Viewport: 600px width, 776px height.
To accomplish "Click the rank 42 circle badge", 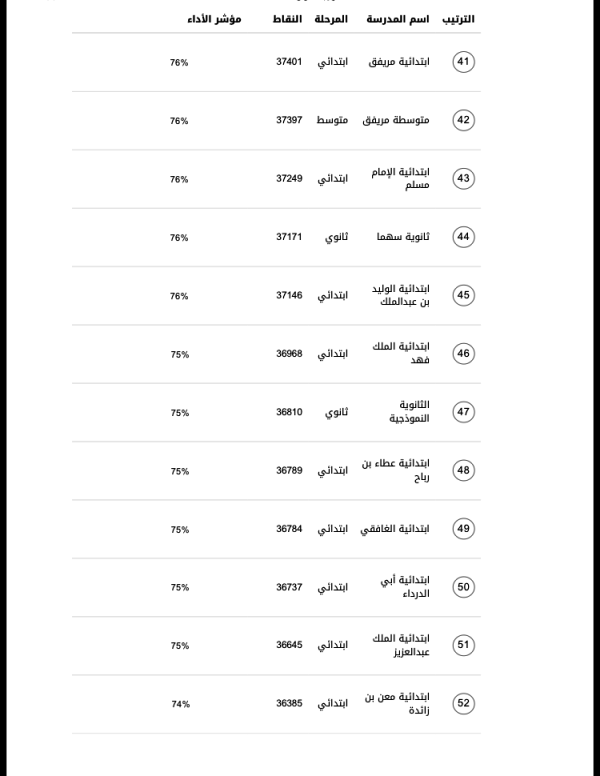I will click(x=463, y=120).
